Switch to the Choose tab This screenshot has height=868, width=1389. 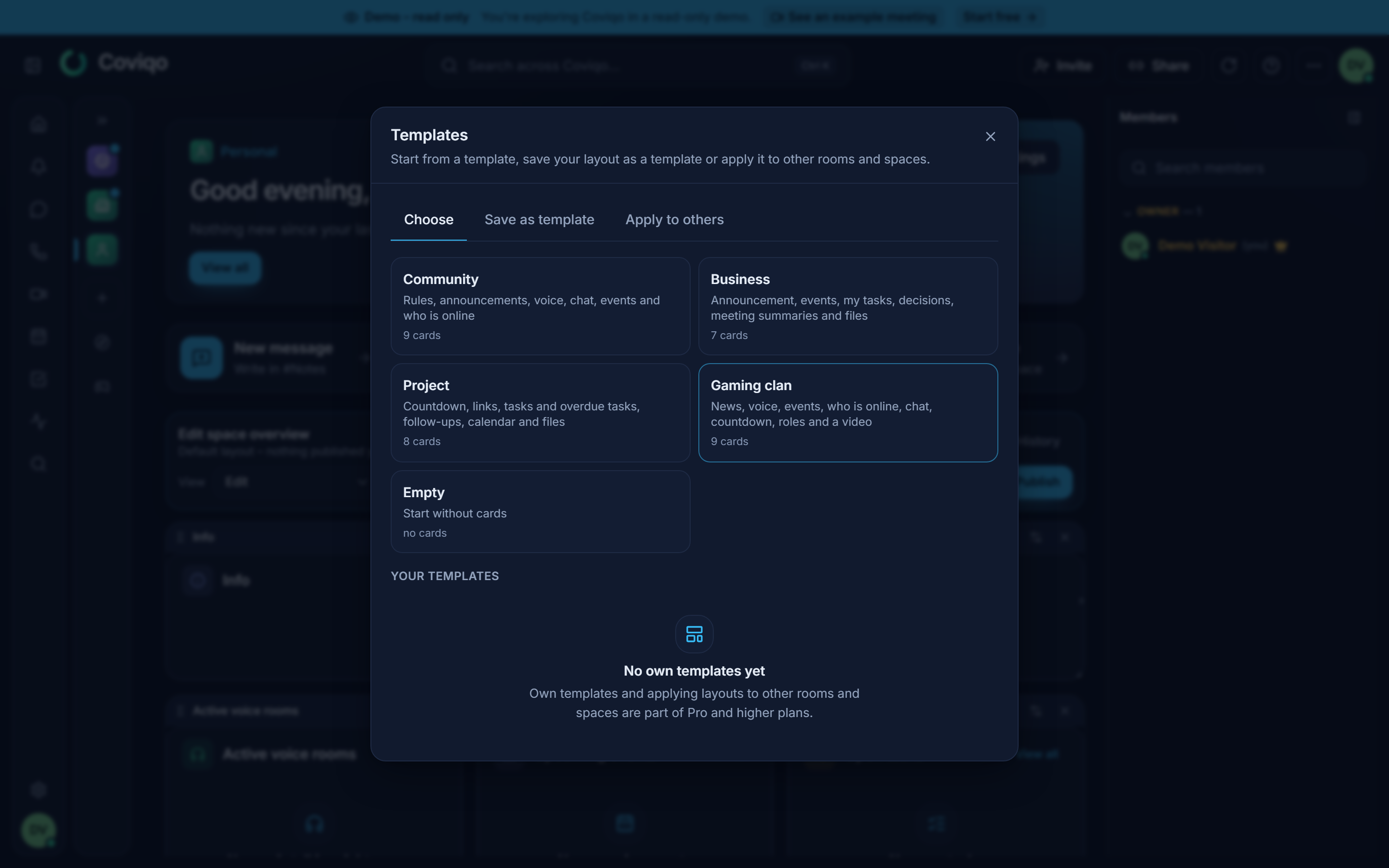point(428,220)
